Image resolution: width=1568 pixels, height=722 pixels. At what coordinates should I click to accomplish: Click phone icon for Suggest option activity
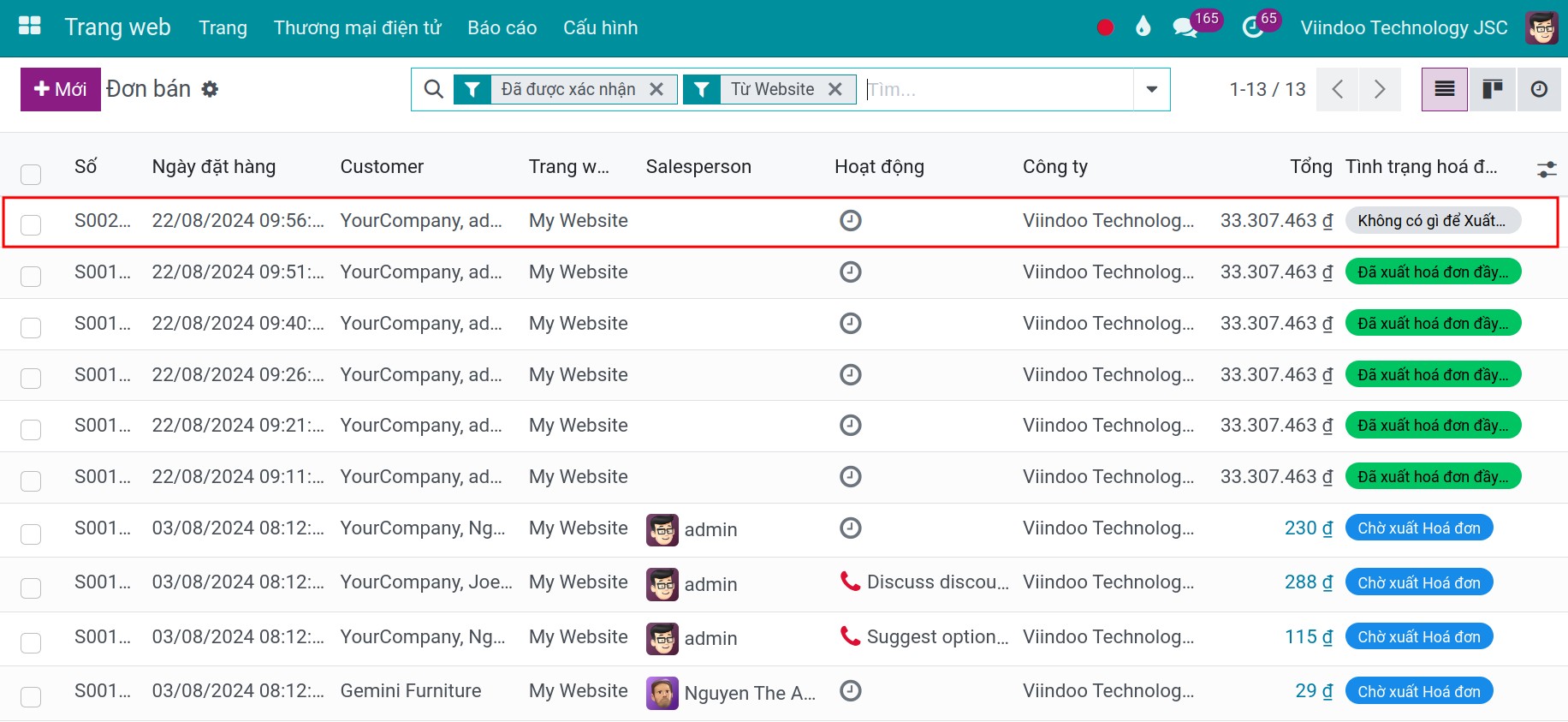850,636
